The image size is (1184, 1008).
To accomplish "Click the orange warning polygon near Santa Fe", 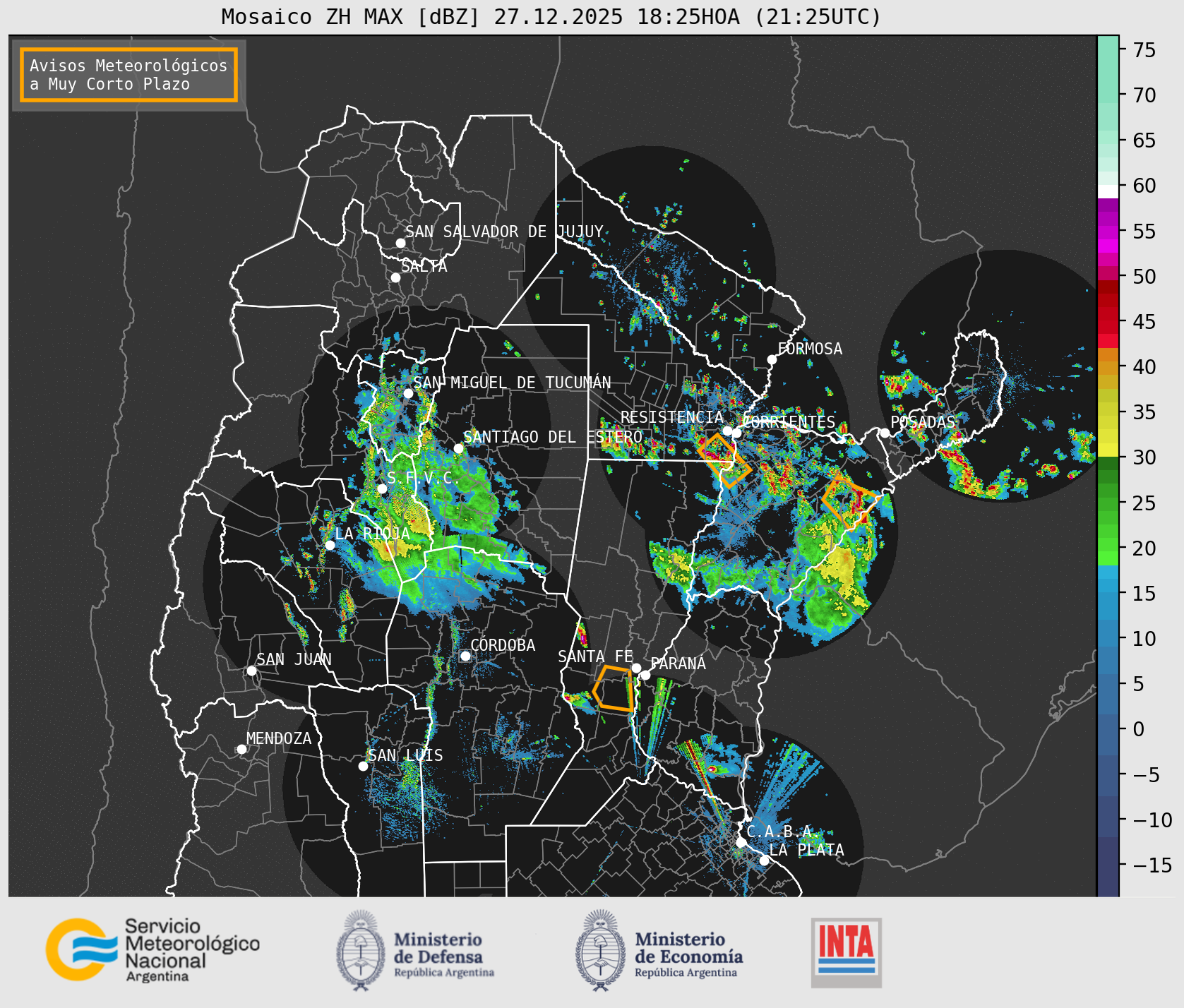I will [x=614, y=688].
